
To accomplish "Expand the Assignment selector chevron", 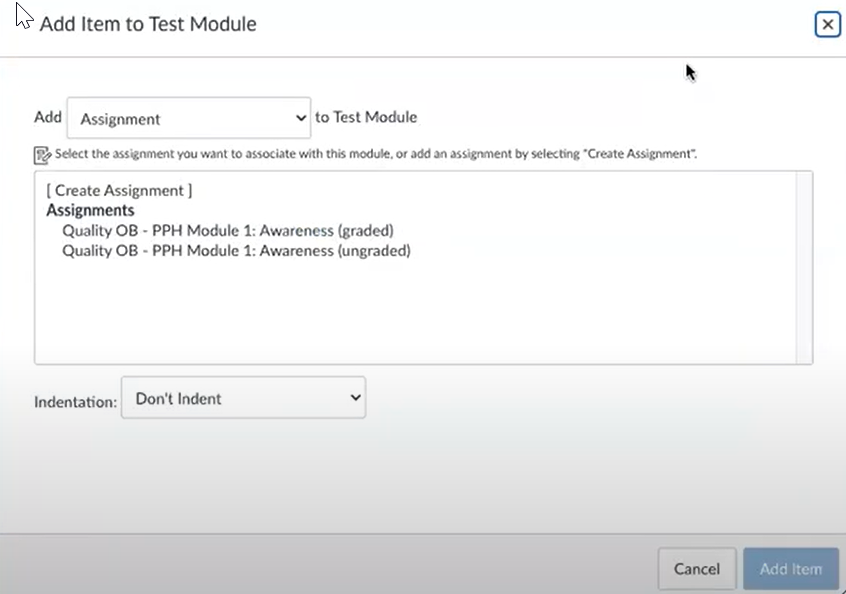I will tap(300, 117).
